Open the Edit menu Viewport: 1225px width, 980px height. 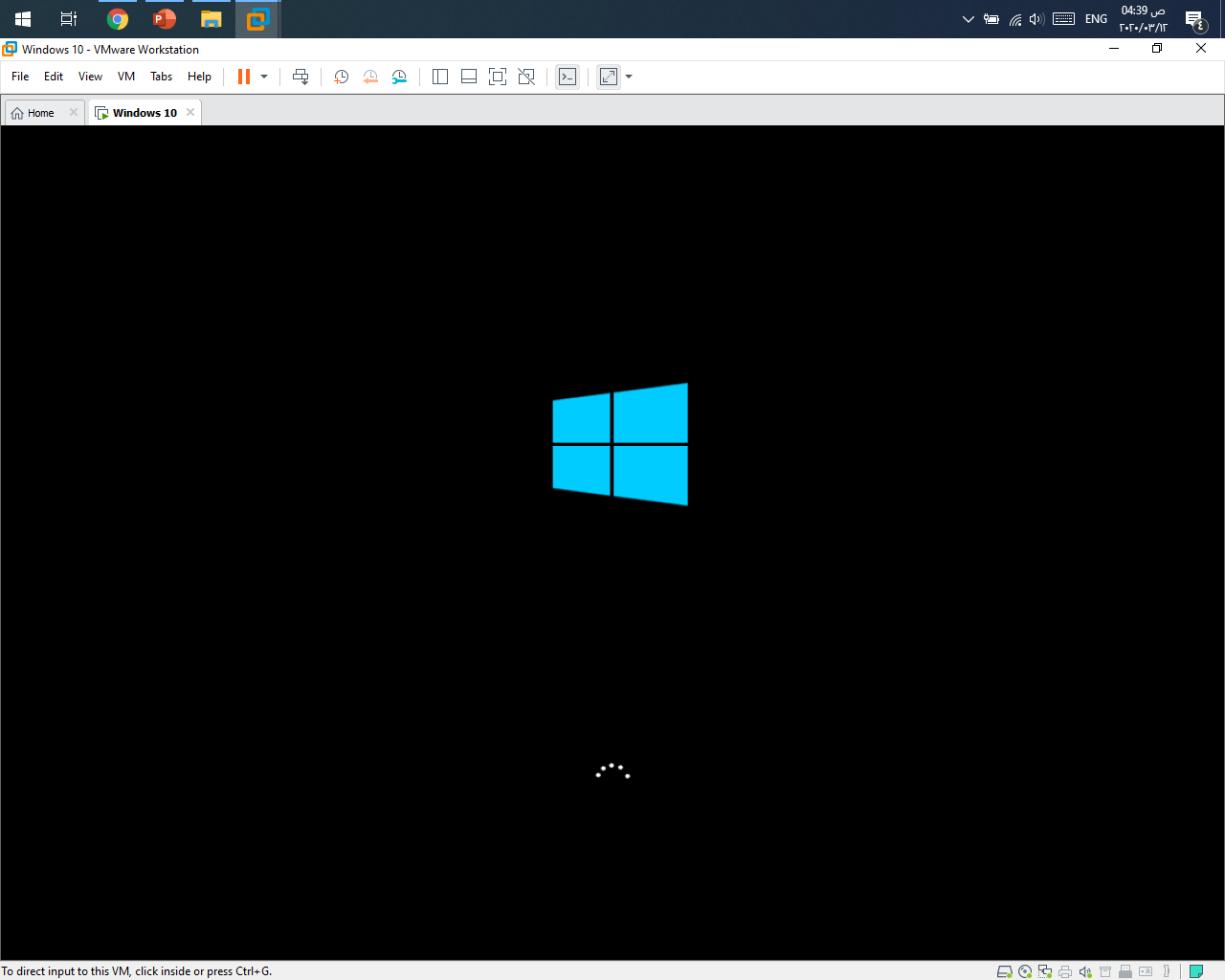click(54, 77)
